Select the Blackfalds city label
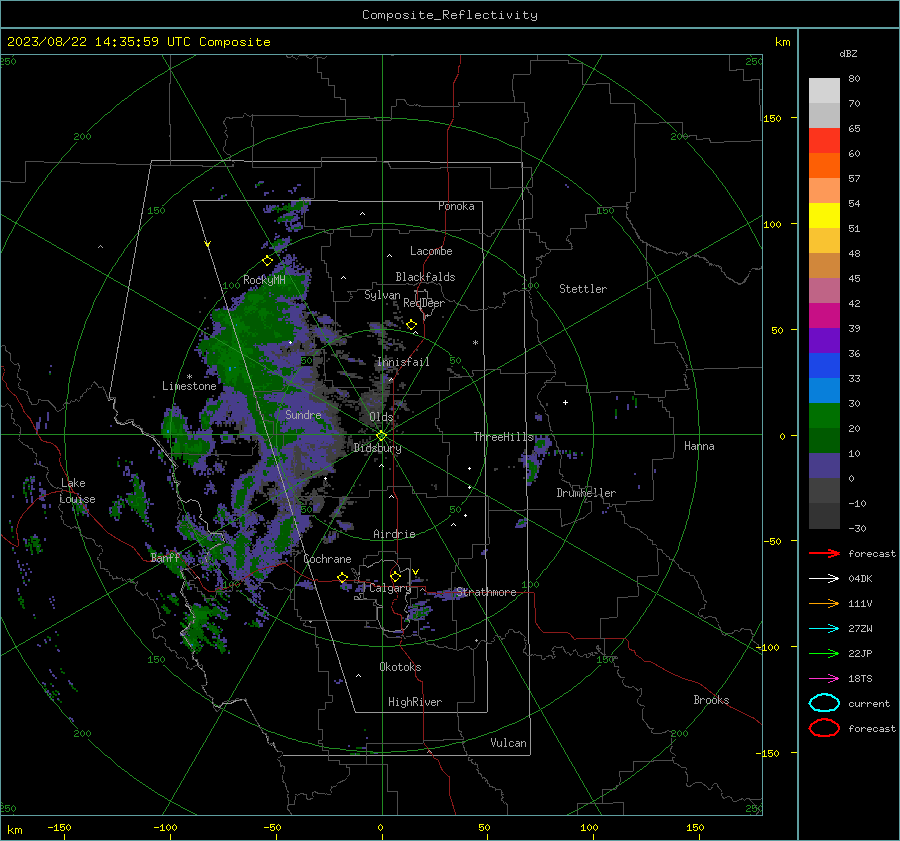The height and width of the screenshot is (841, 900). (x=425, y=277)
